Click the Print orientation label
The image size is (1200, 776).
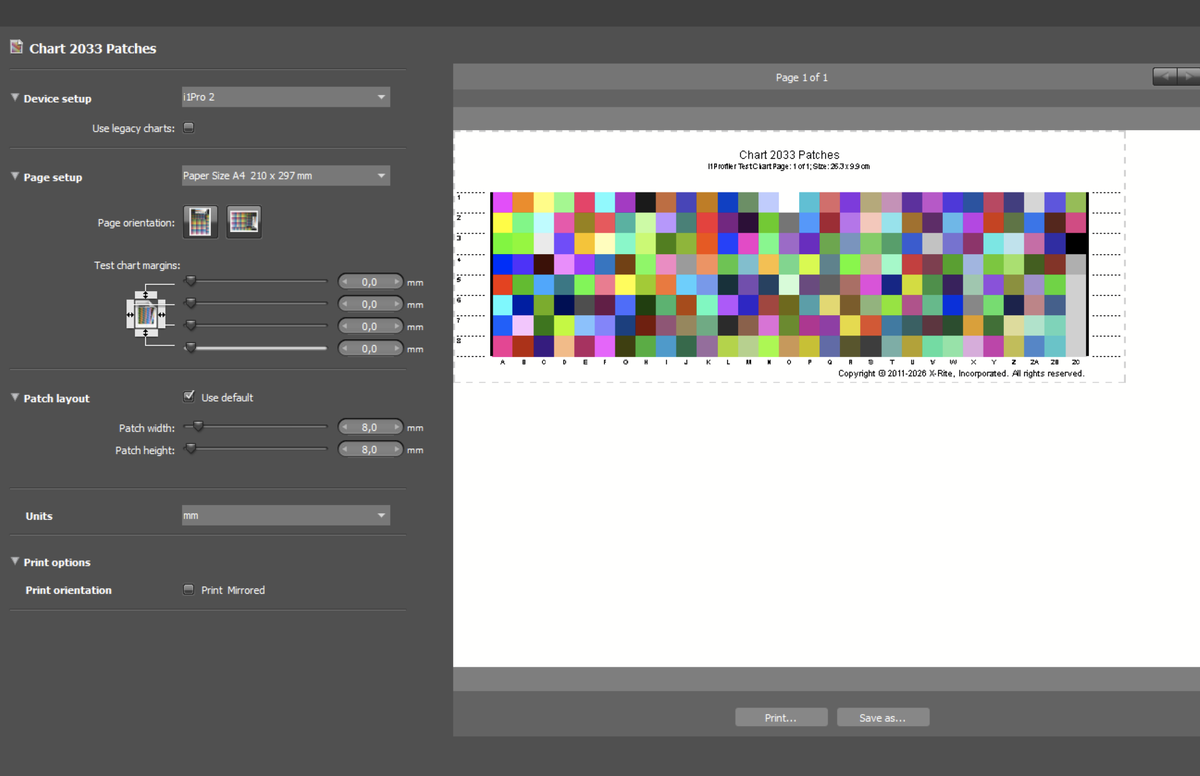[69, 590]
